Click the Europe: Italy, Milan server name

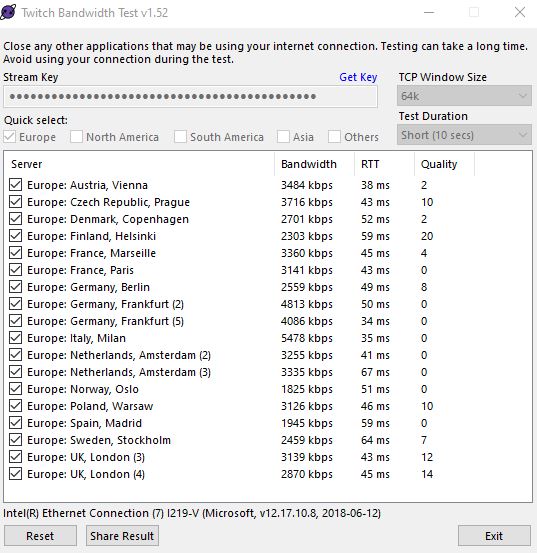(76, 338)
